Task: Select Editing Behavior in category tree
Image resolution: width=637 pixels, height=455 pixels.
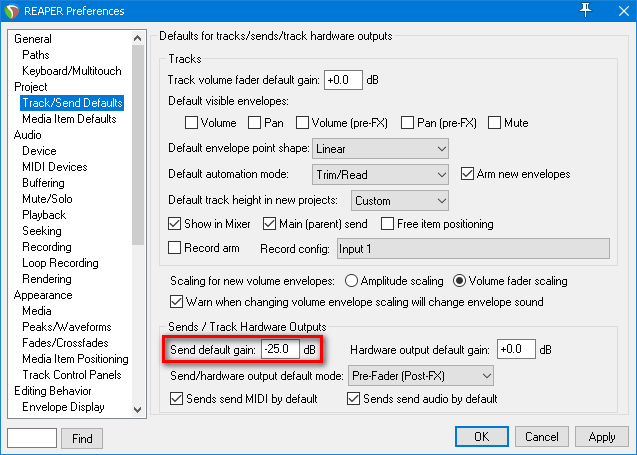Action: click(x=53, y=391)
